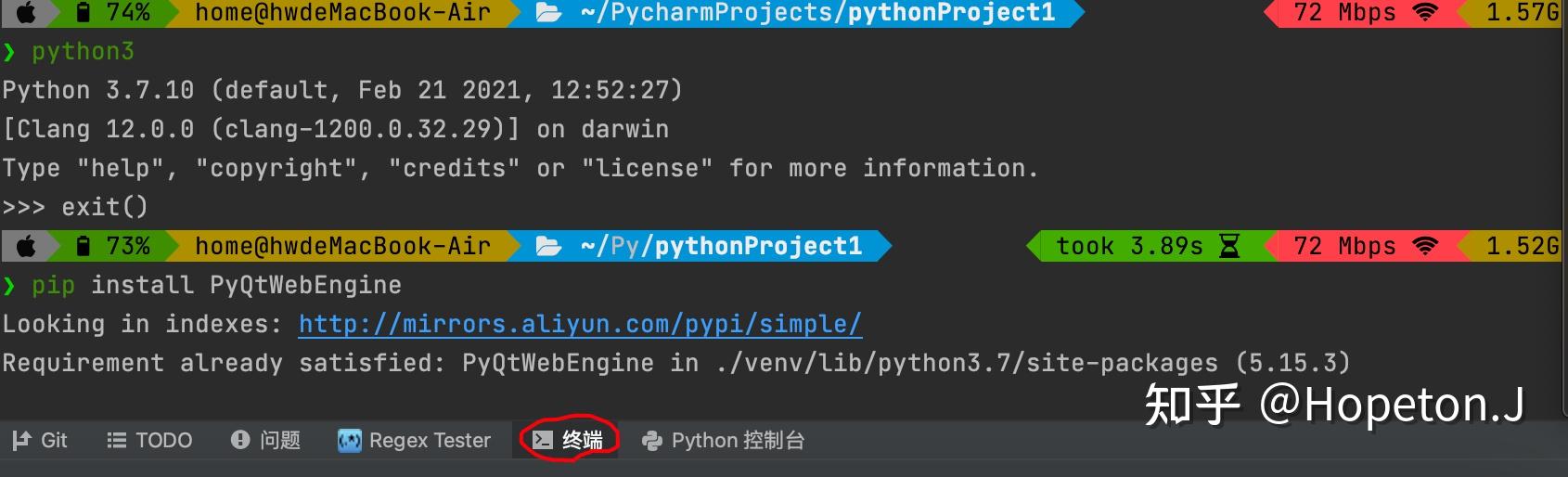Image resolution: width=1568 pixels, height=477 pixels.
Task: Click the Apple logo in the first prompt
Action: coord(26,13)
